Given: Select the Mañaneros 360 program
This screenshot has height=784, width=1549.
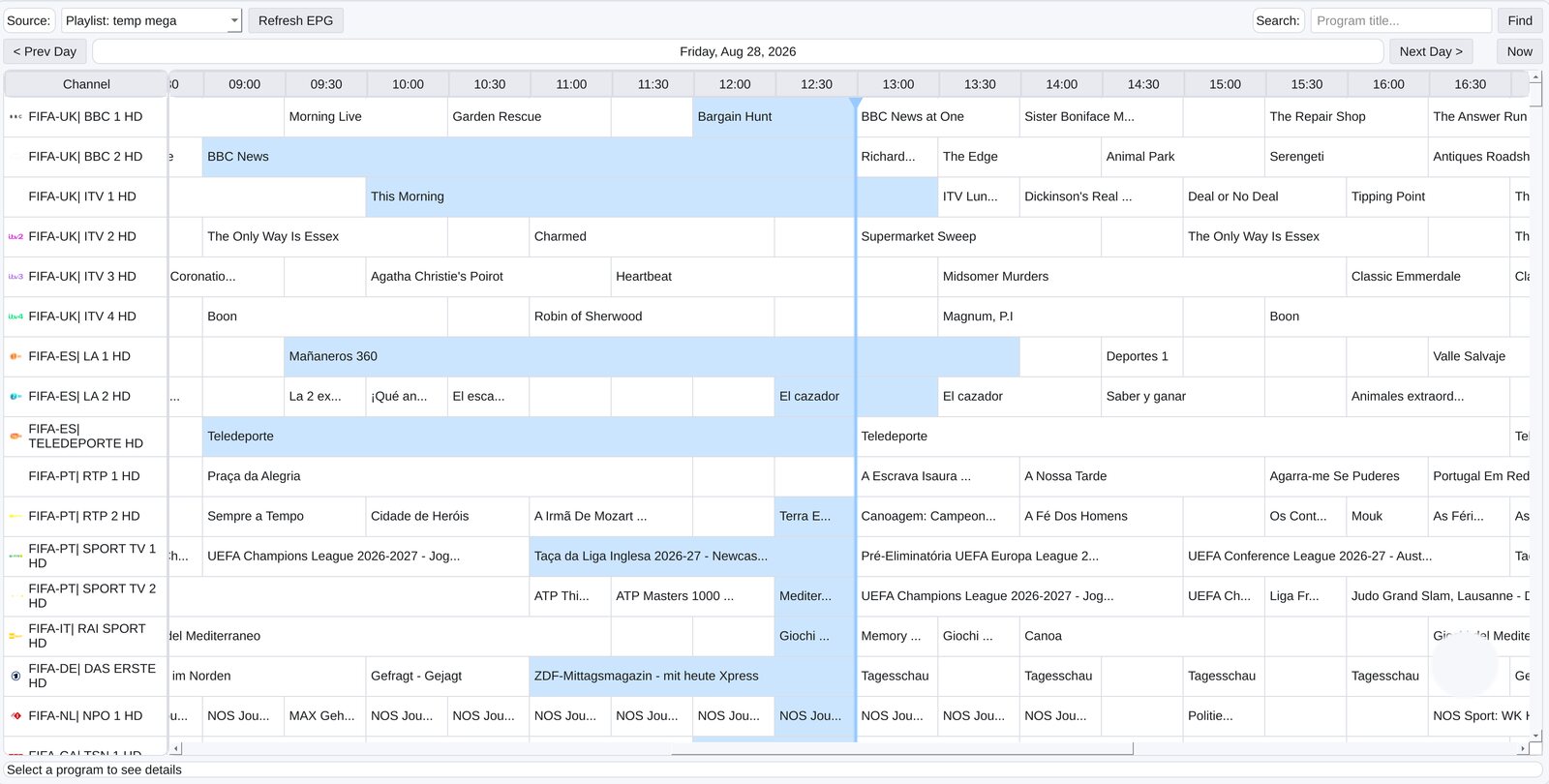Looking at the screenshot, I should pyautogui.click(x=652, y=356).
